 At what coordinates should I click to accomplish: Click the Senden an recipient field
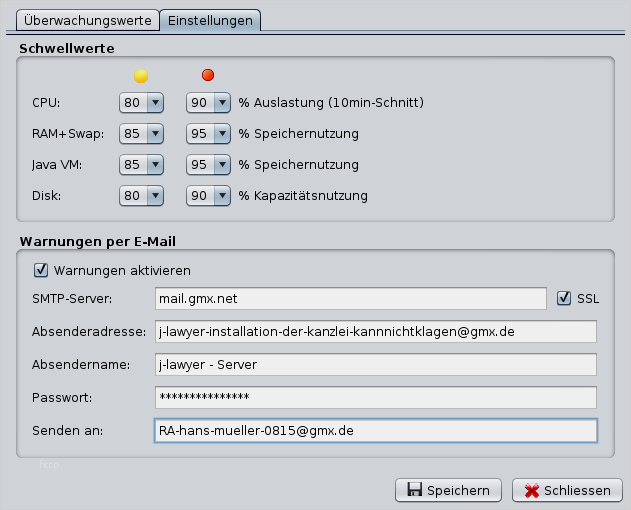[x=375, y=430]
